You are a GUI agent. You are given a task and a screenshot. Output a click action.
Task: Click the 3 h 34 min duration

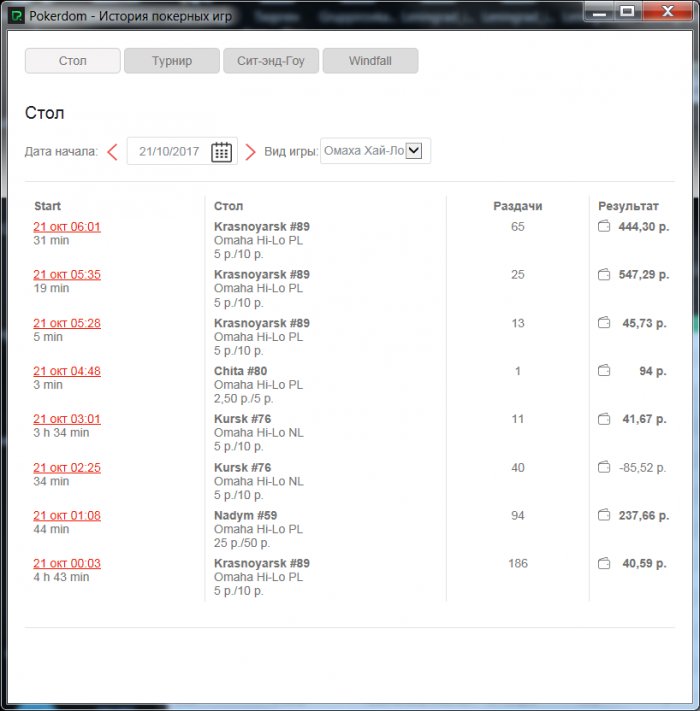61,433
